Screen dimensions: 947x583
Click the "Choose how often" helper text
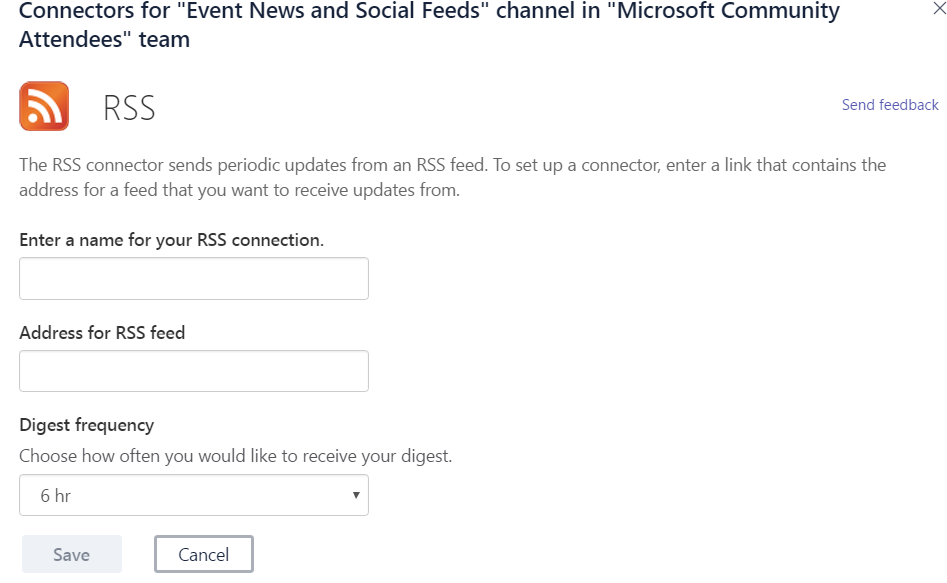[236, 457]
